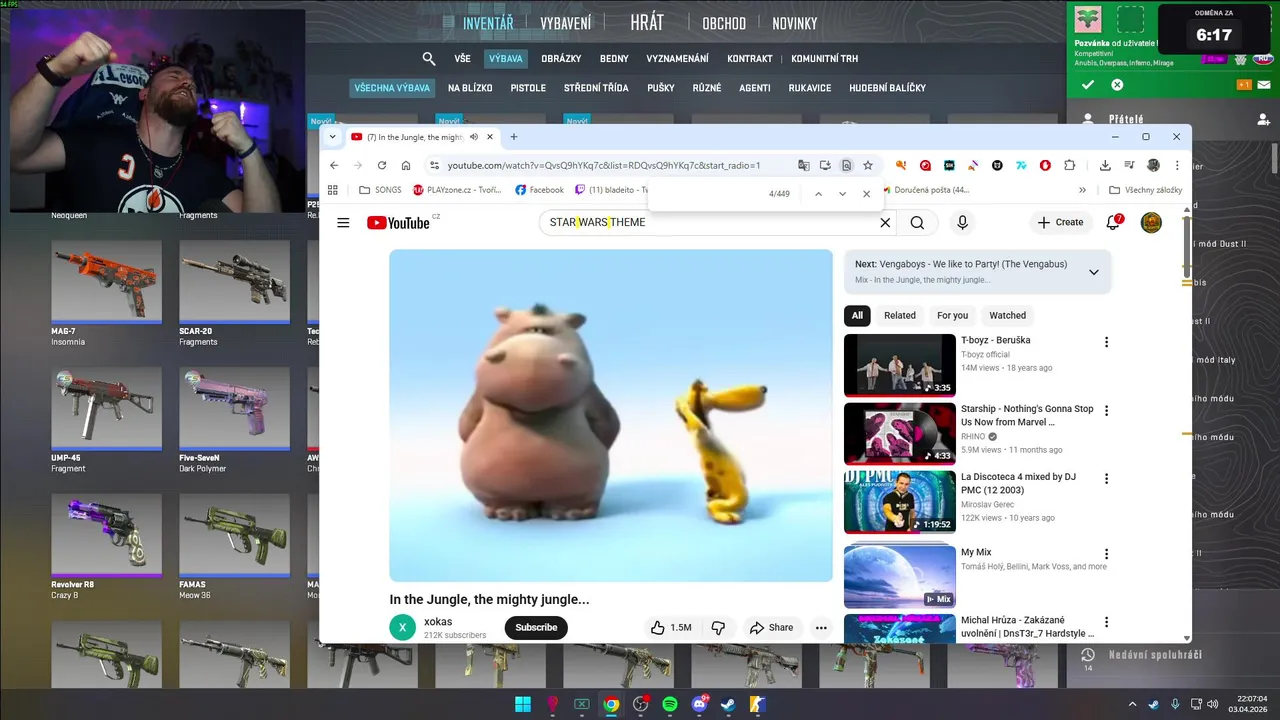Image resolution: width=1280 pixels, height=720 pixels.
Task: Open the translate page icon in address bar
Action: [803, 165]
